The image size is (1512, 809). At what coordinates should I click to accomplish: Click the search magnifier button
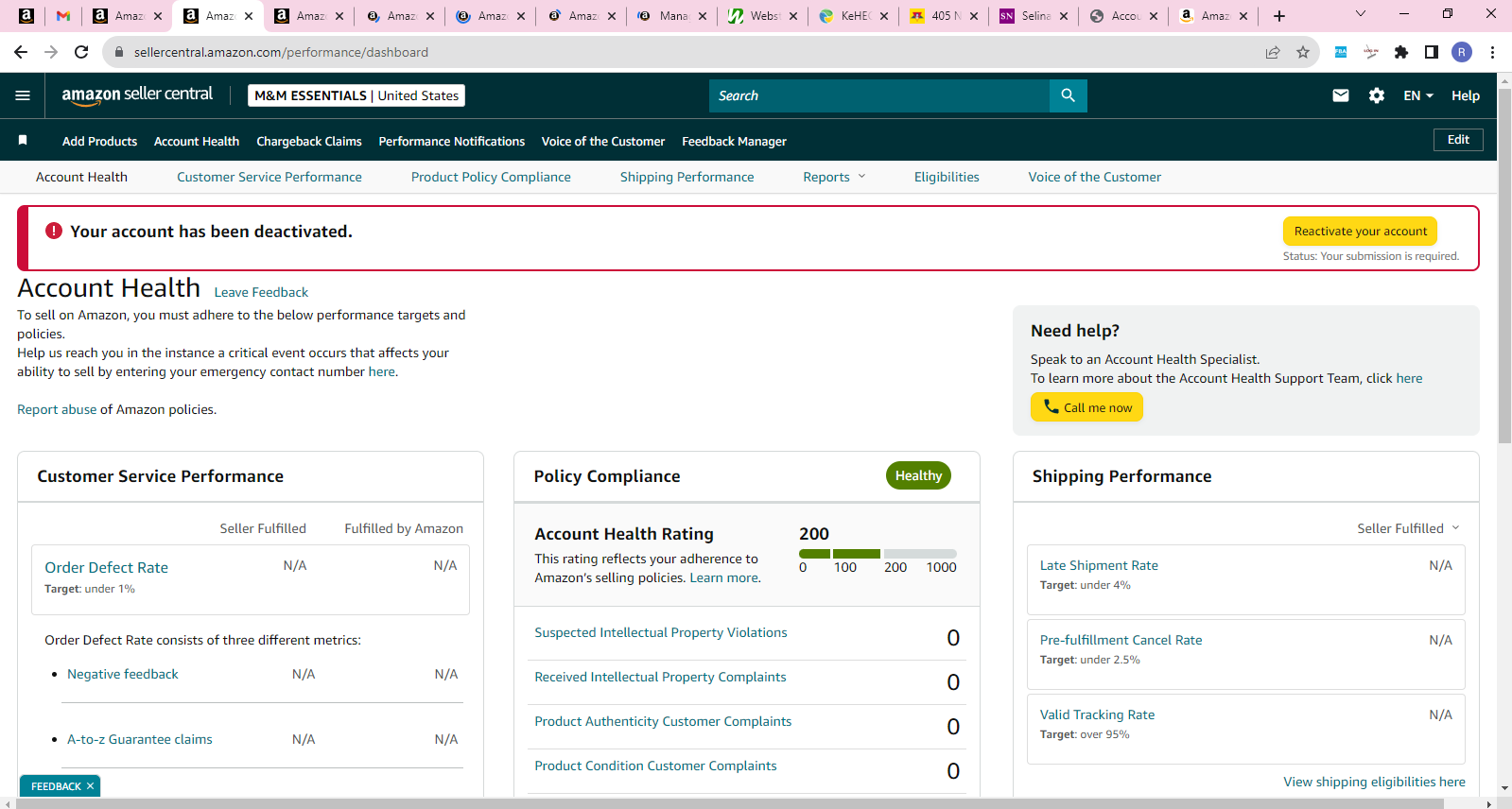1068,95
